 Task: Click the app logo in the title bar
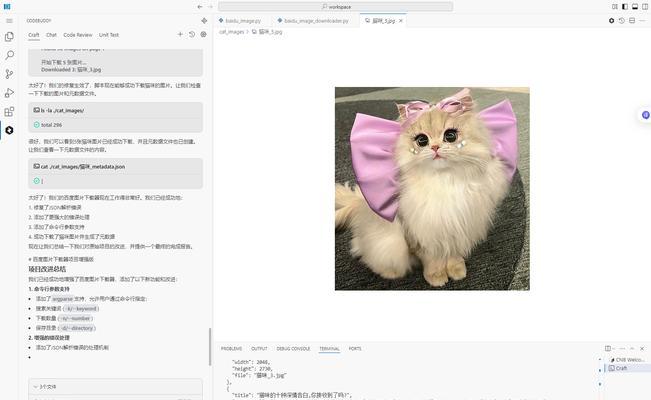(x=7, y=7)
